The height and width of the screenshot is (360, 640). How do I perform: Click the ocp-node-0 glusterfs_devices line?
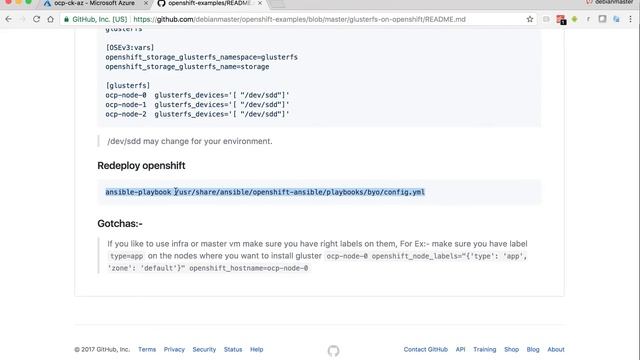[198, 95]
